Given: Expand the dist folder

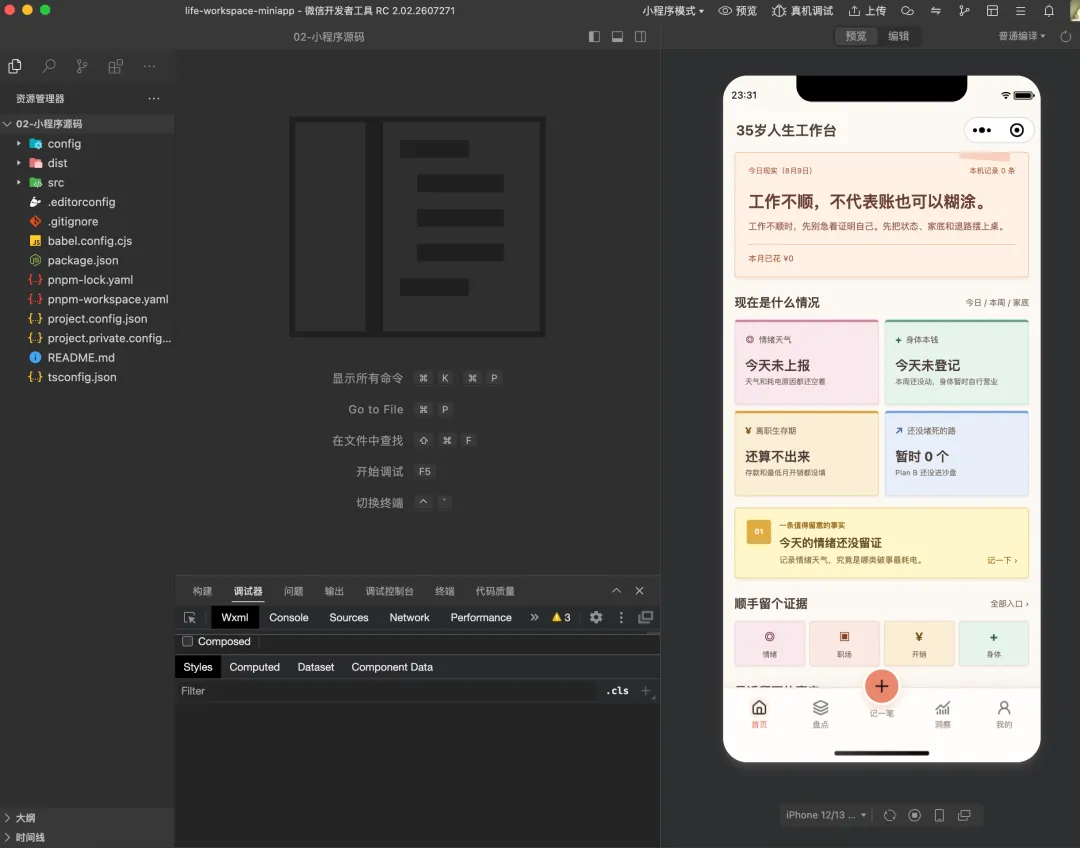Looking at the screenshot, I should pyautogui.click(x=87, y=163).
